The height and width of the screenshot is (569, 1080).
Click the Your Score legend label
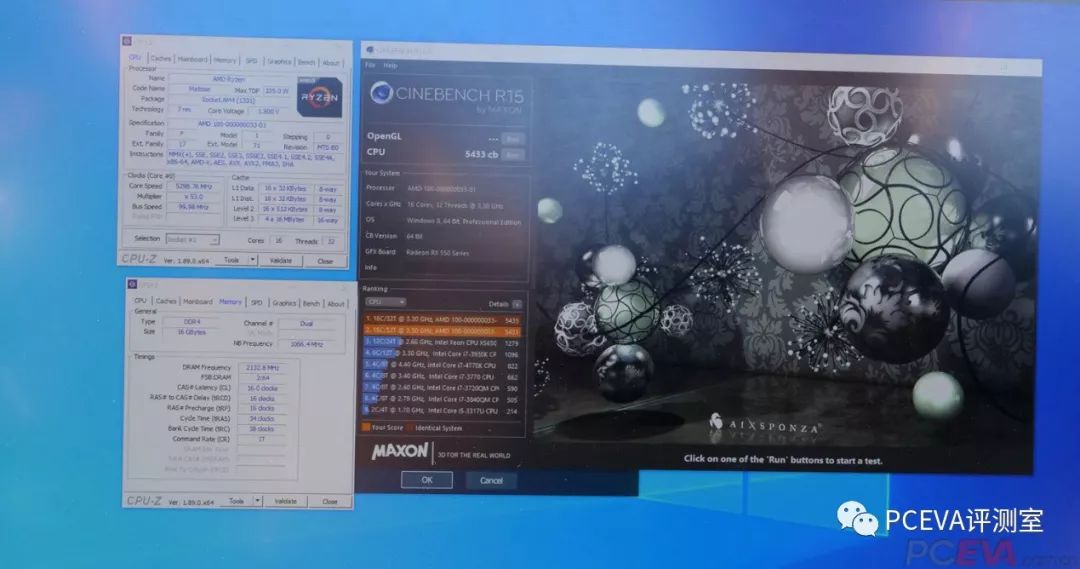[x=387, y=428]
